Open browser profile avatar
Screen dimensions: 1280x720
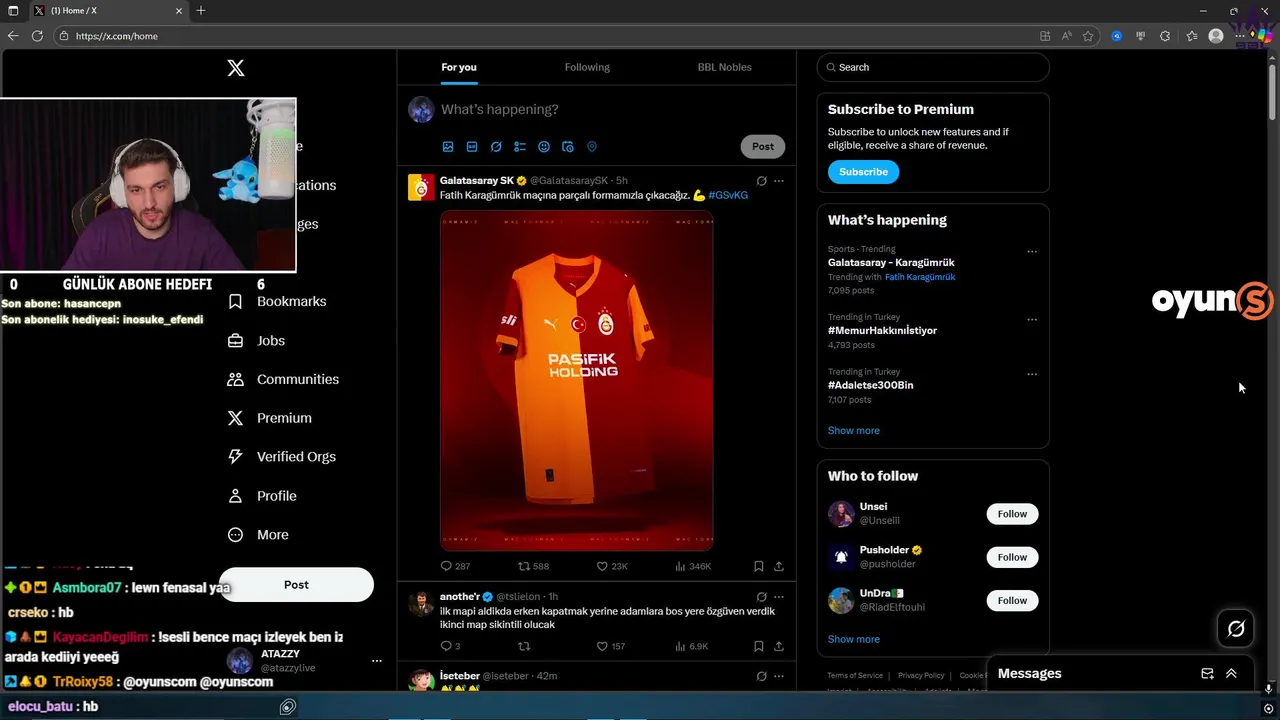click(1216, 36)
